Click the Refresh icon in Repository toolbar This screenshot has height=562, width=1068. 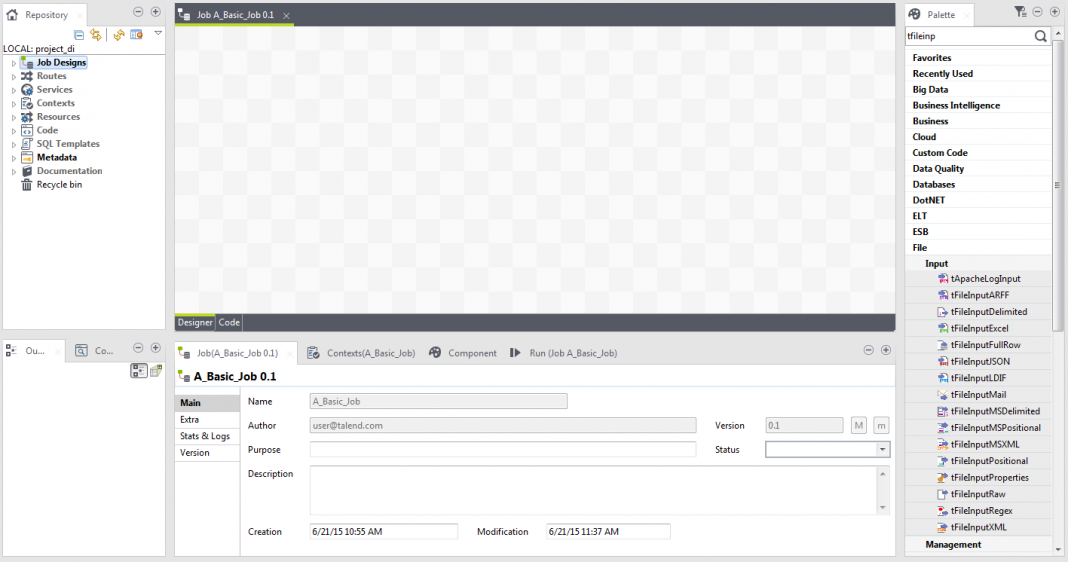pos(118,35)
